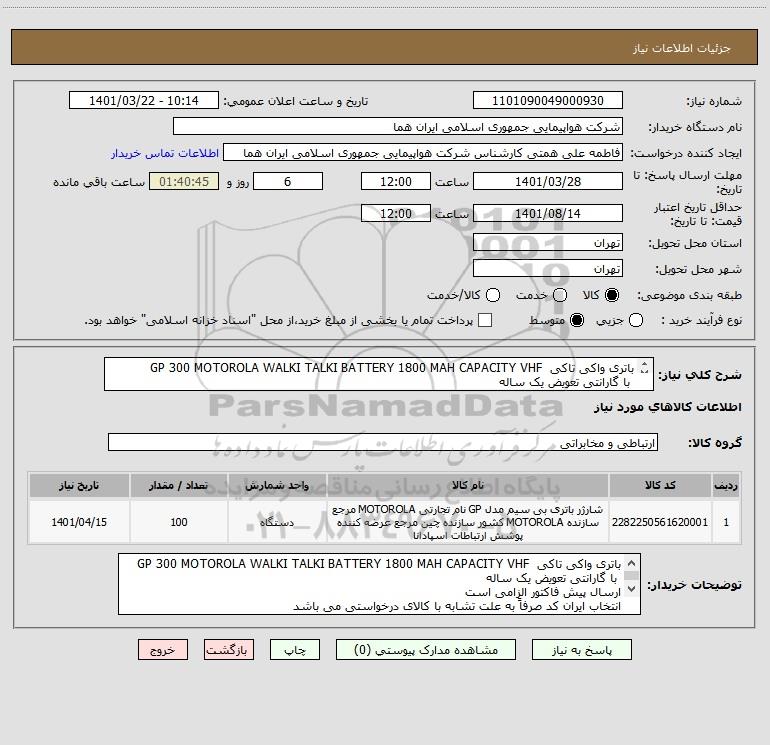Click the announcement date field 1401/03/22 - 10:14
This screenshot has height=745, width=770.
click(144, 100)
